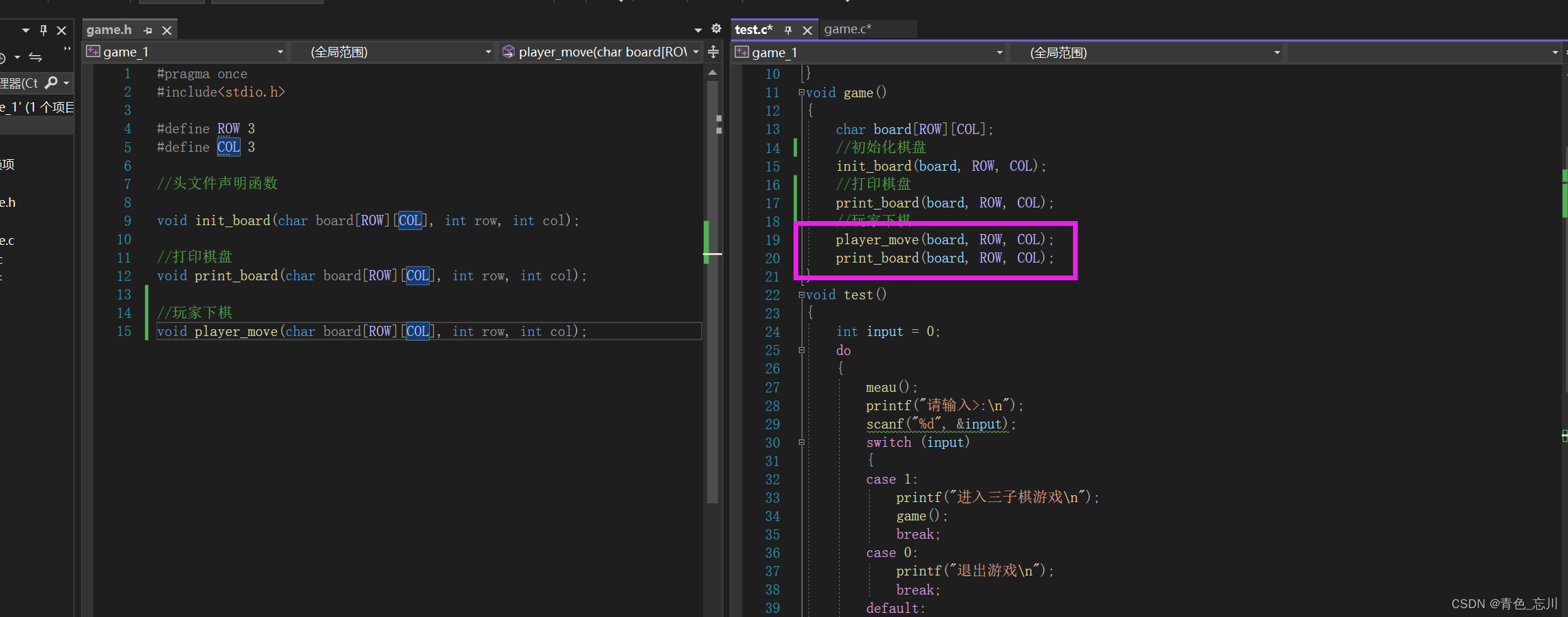This screenshot has width=1568, height=617.
Task: Click the //头文件声明函数 comment
Action: (217, 183)
